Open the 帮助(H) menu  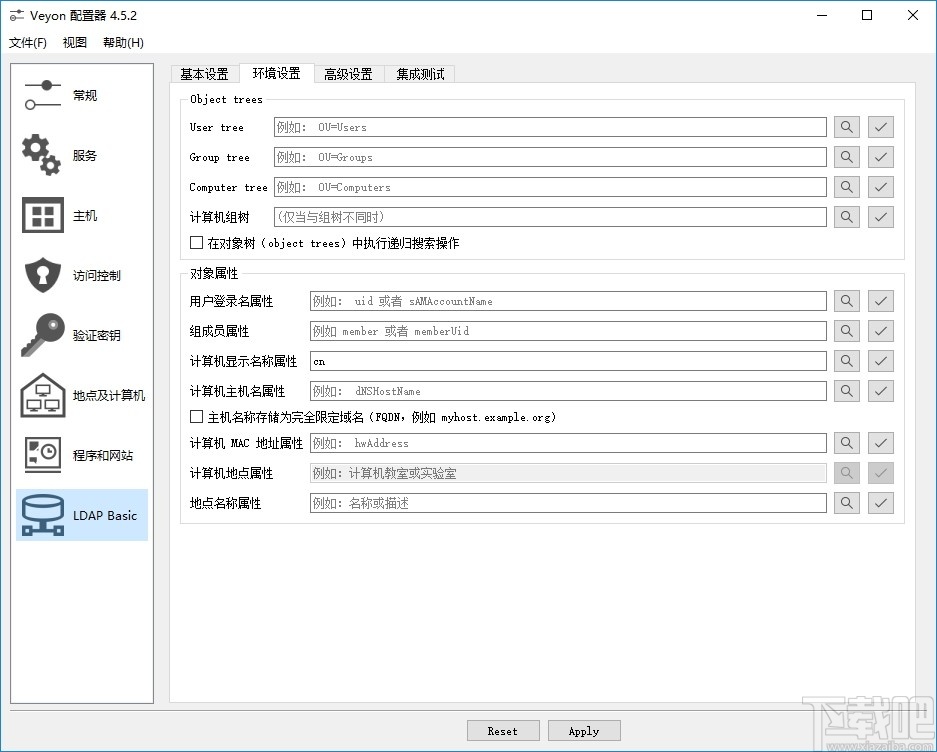tap(121, 42)
